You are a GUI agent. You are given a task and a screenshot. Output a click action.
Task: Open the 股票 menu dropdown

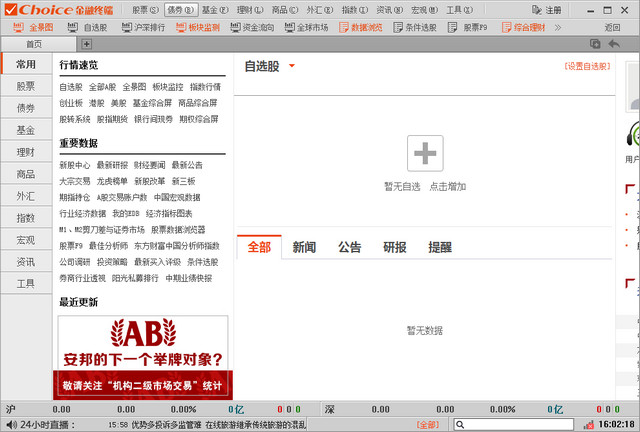pyautogui.click(x=144, y=9)
